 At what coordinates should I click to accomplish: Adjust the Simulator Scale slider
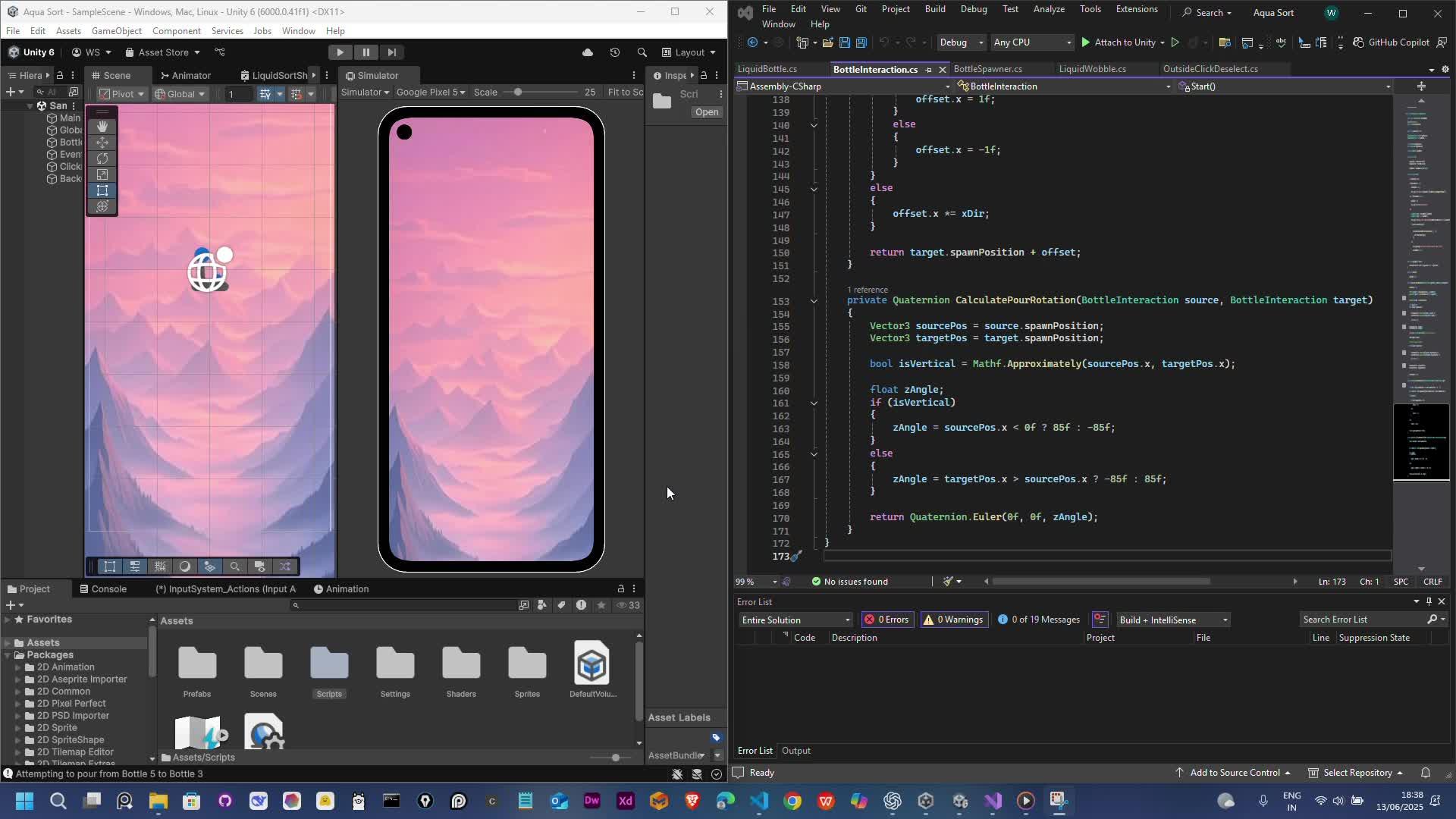tap(518, 93)
